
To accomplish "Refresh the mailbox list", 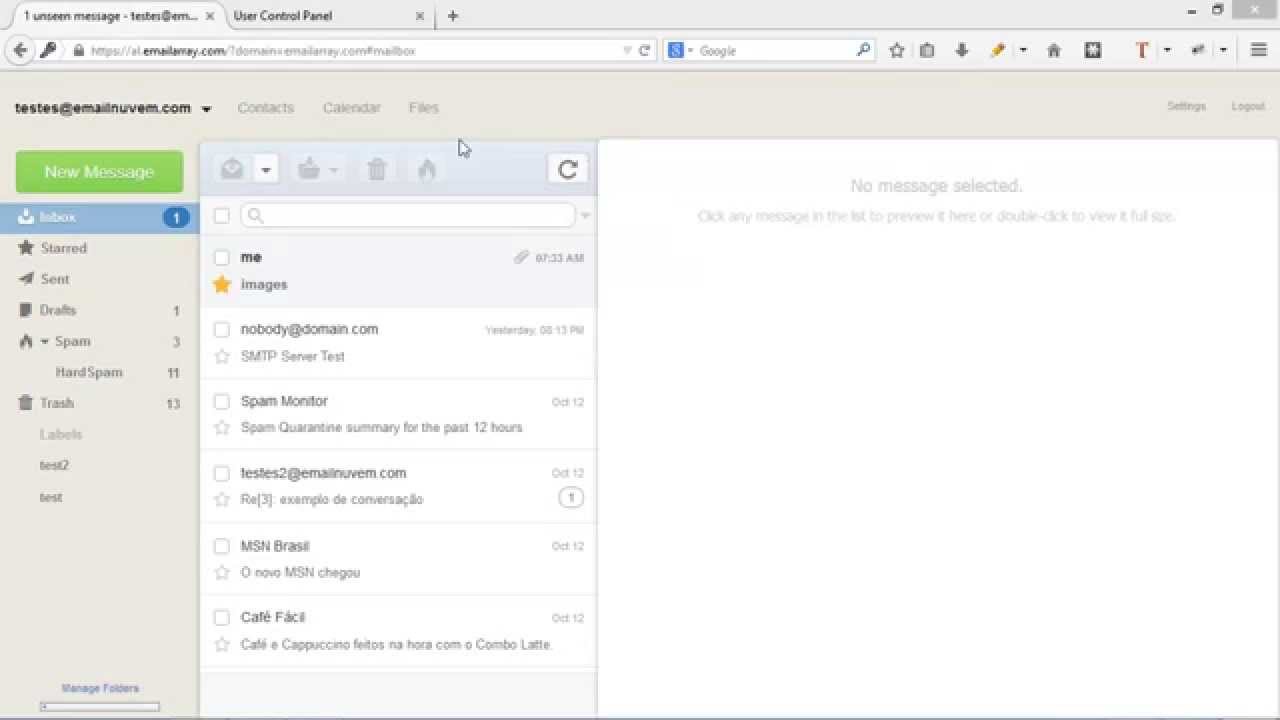I will 568,169.
